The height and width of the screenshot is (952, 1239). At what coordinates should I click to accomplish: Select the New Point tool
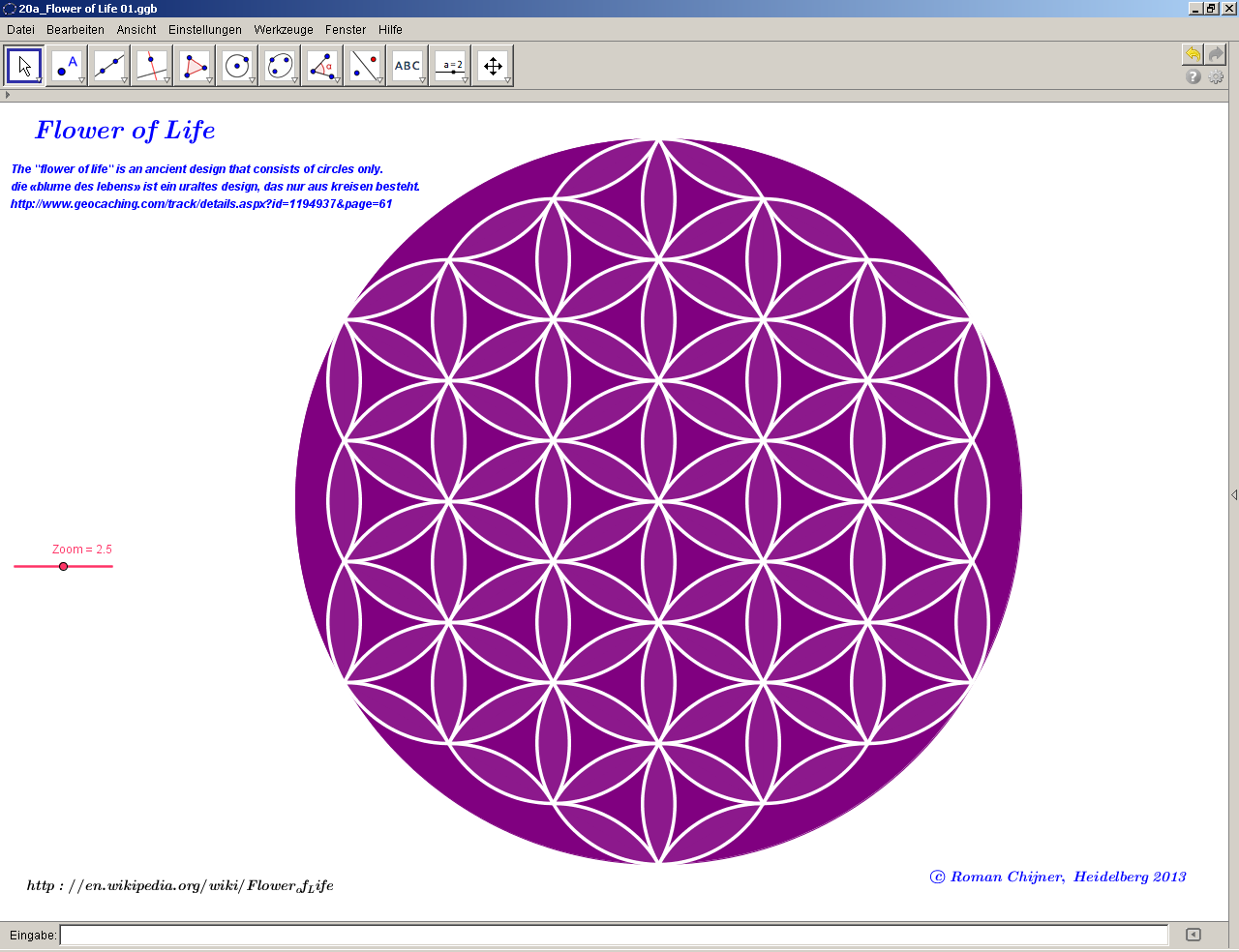(67, 66)
